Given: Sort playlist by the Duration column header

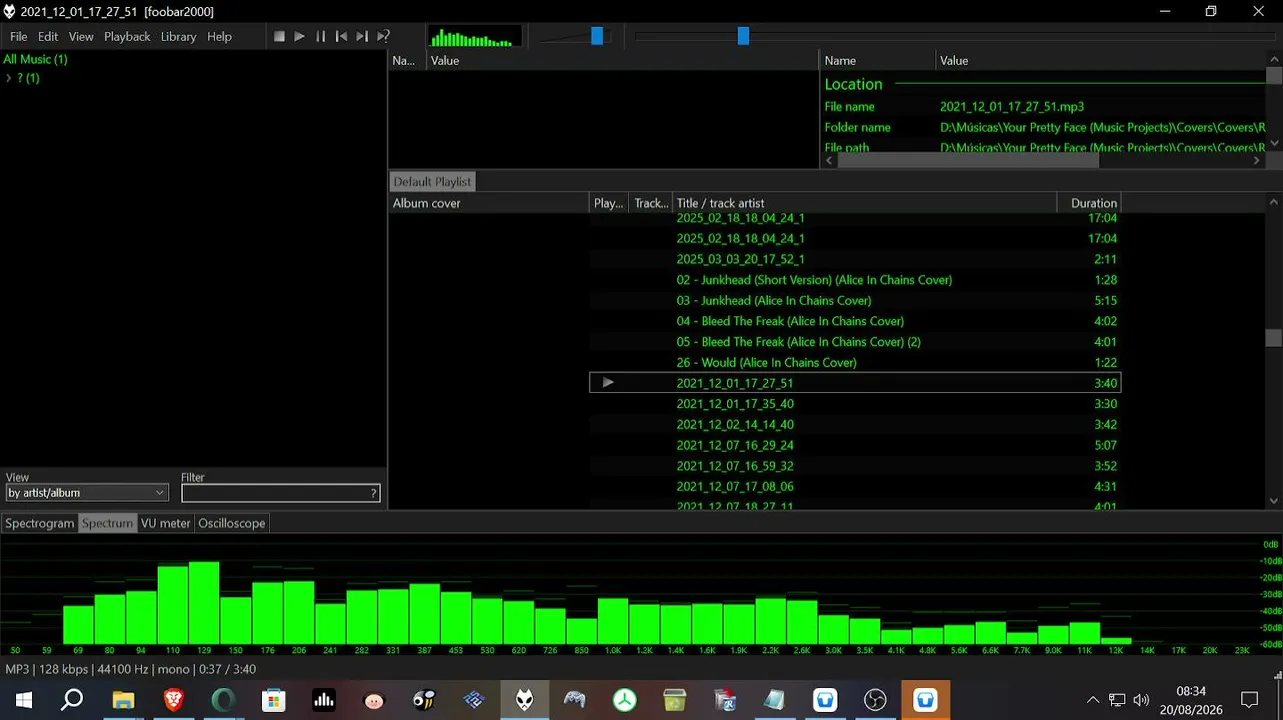Looking at the screenshot, I should [1090, 203].
